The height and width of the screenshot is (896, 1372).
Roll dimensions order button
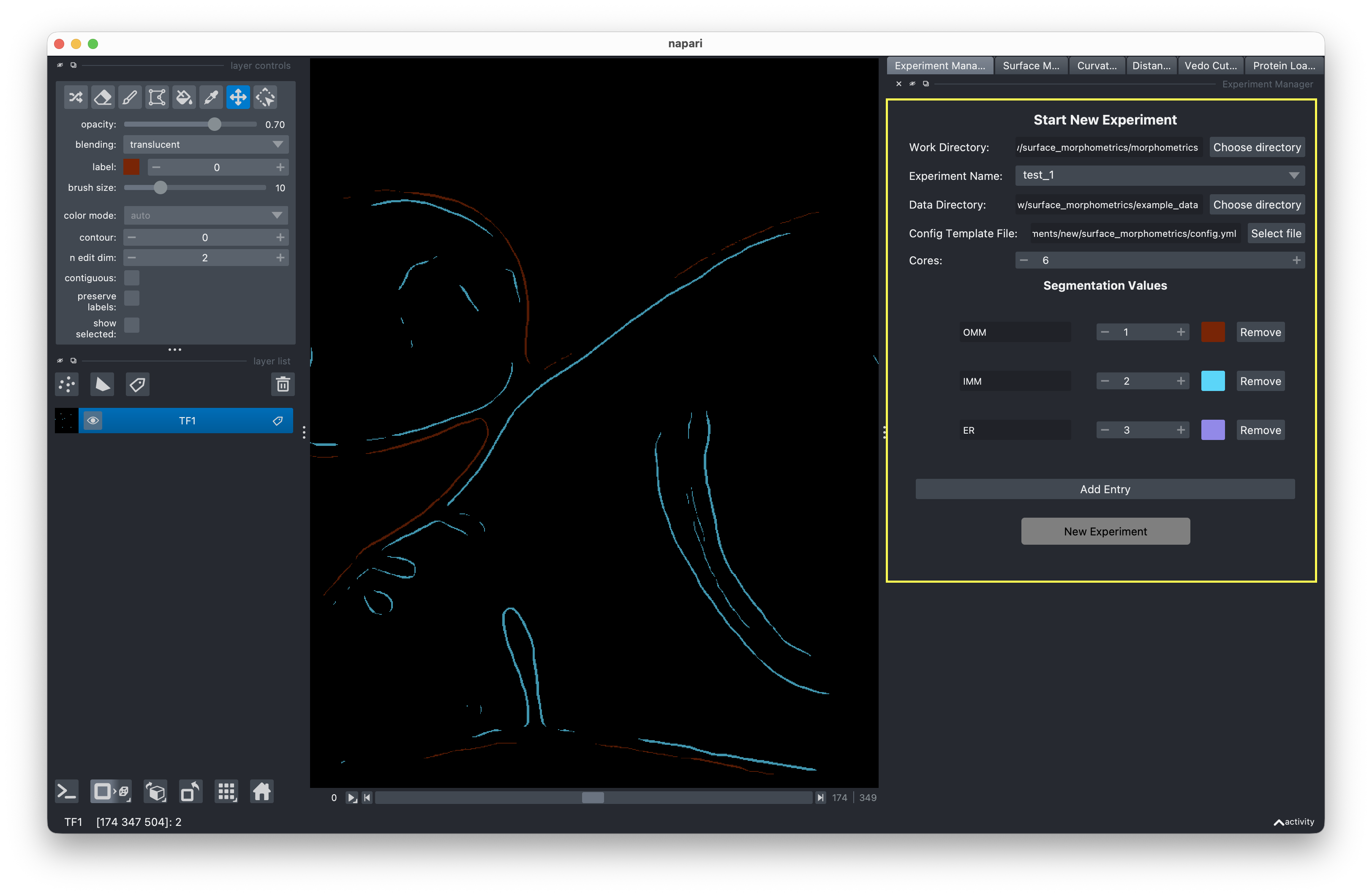[155, 792]
